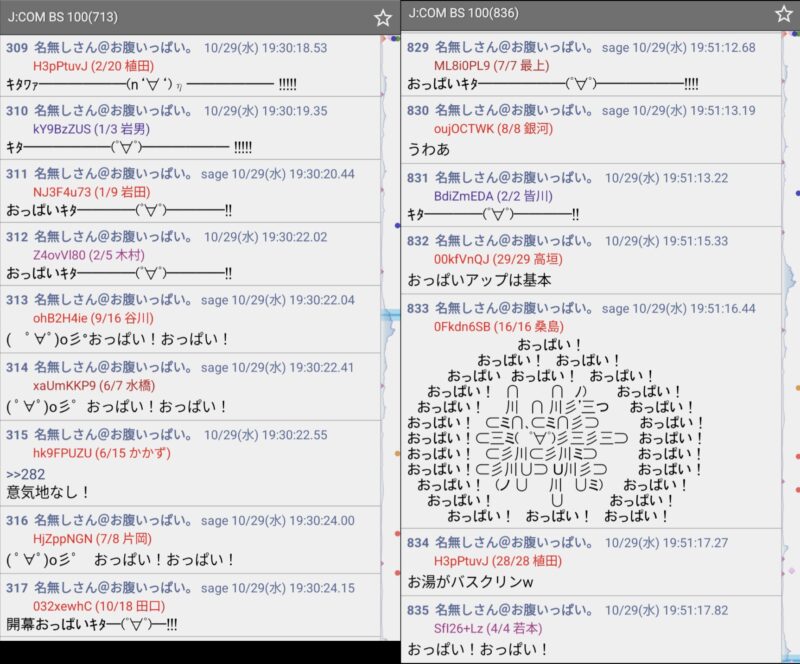800x664 pixels.
Task: Select post number 314
Action: pos(17,367)
